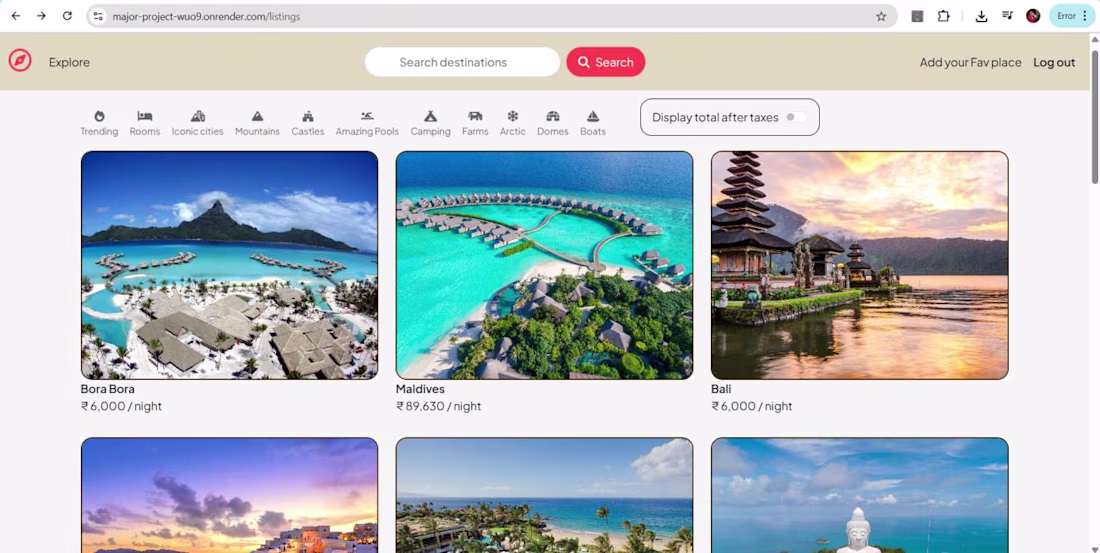Filter by Rooms bed icon
This screenshot has width=1100, height=553.
pos(145,116)
